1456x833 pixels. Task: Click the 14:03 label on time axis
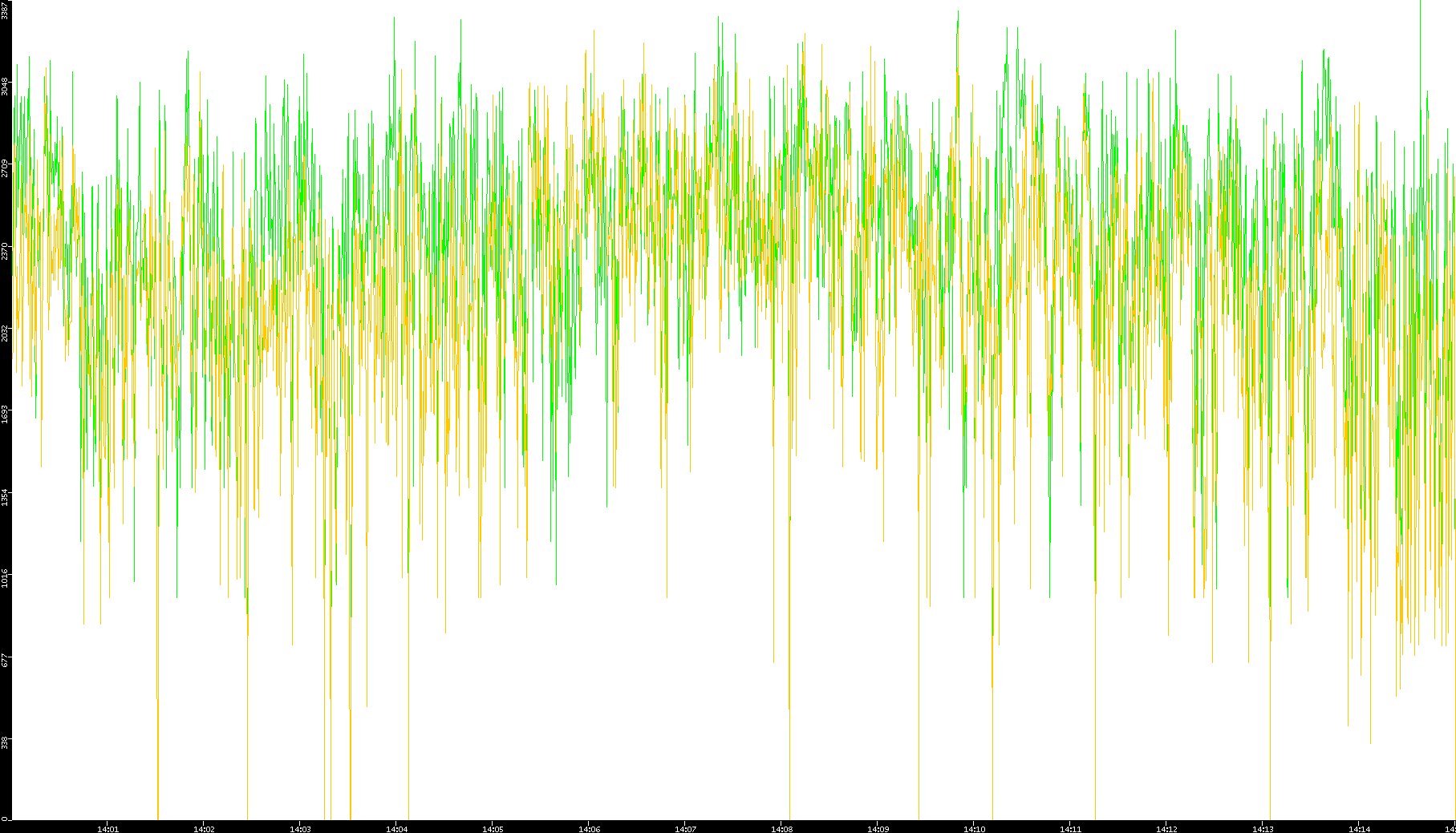click(301, 829)
